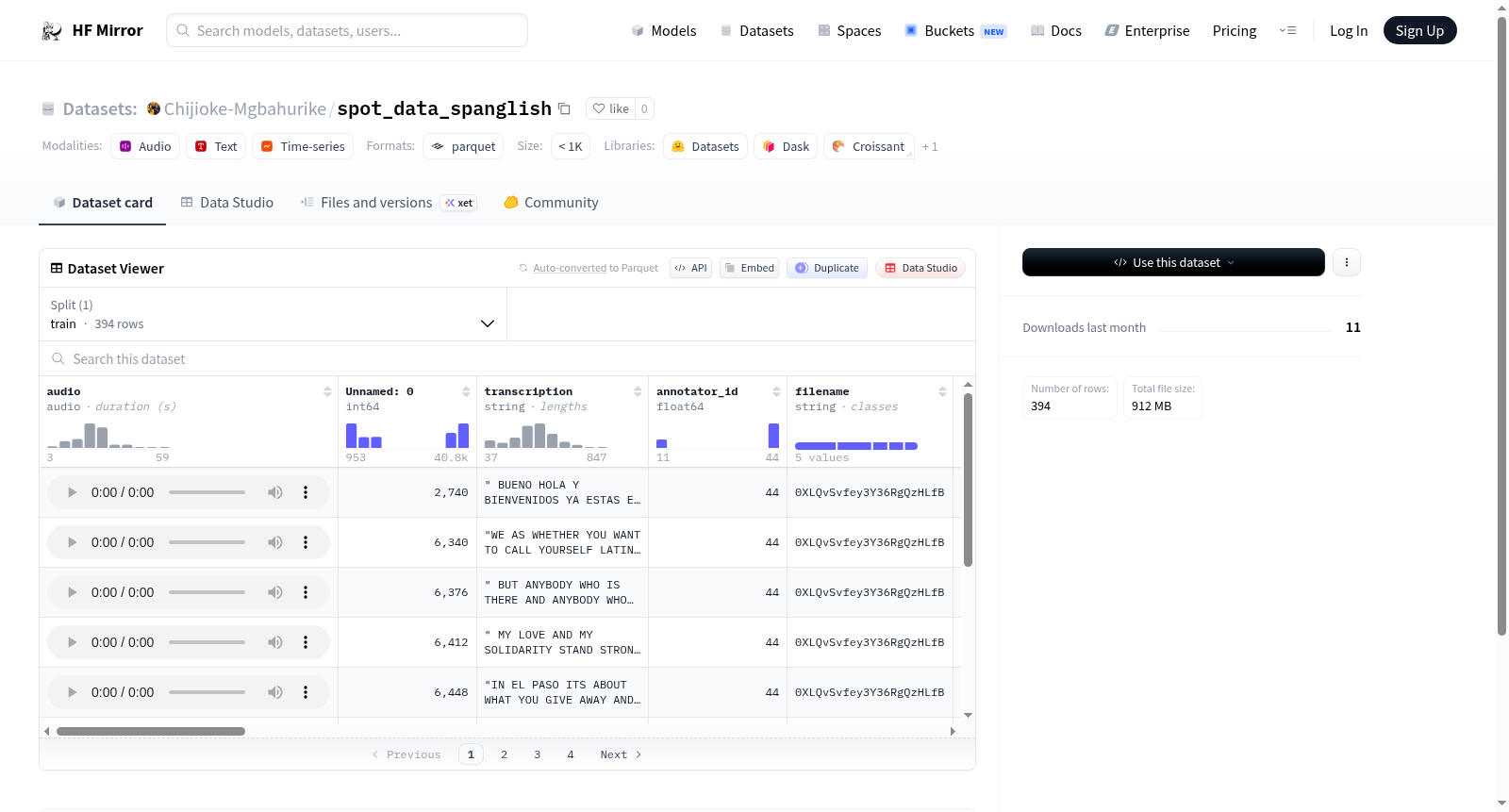Image resolution: width=1509 pixels, height=812 pixels.
Task: Open audio options menu in 6,340 row
Action: coord(306,542)
